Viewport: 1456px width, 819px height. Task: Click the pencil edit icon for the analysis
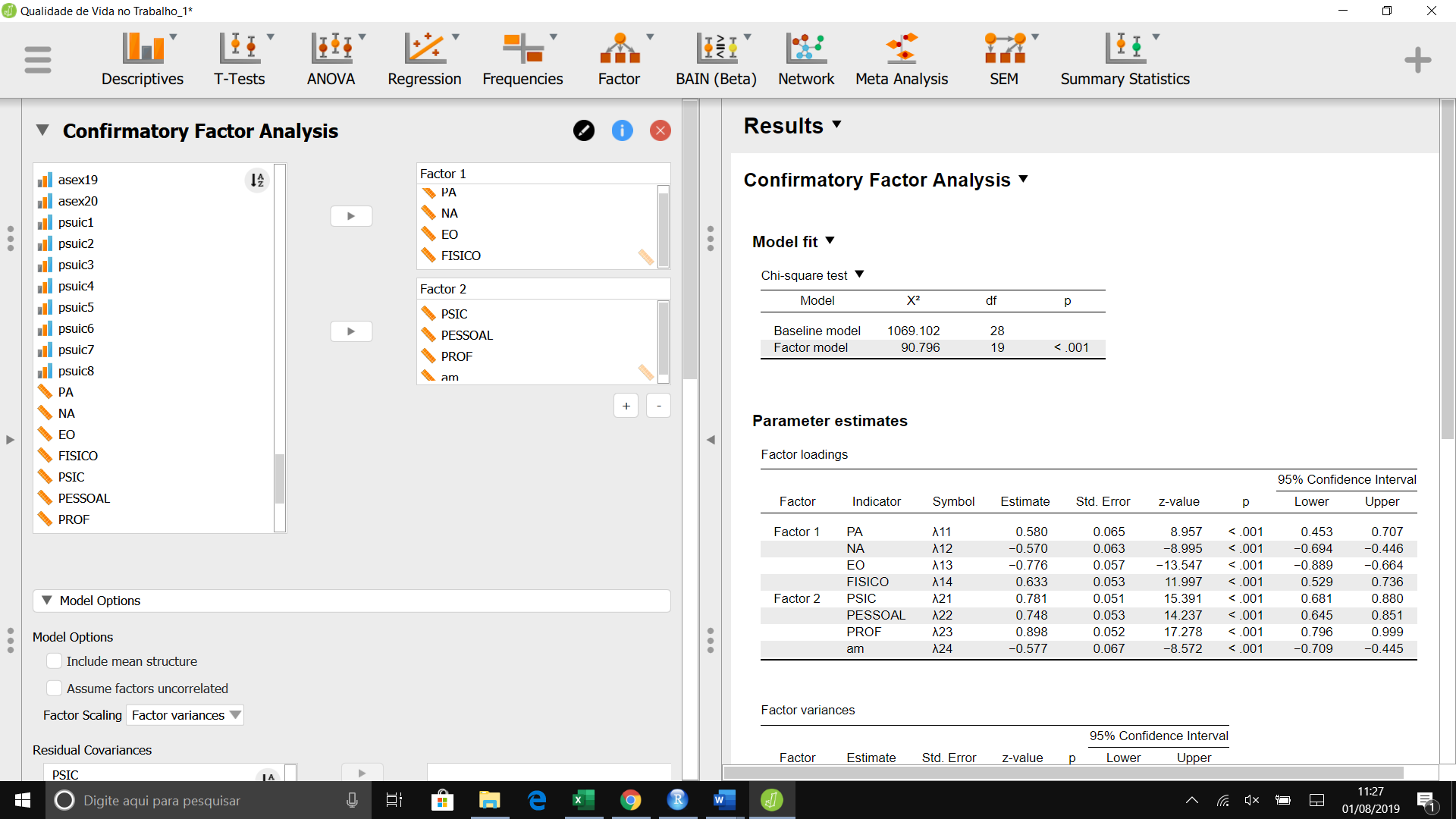[x=583, y=130]
